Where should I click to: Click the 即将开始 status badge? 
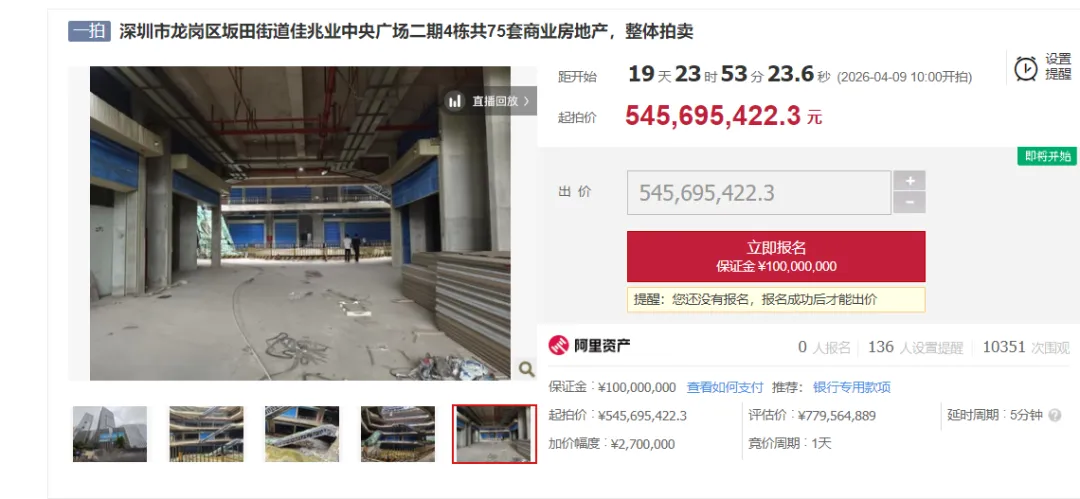tap(1046, 156)
